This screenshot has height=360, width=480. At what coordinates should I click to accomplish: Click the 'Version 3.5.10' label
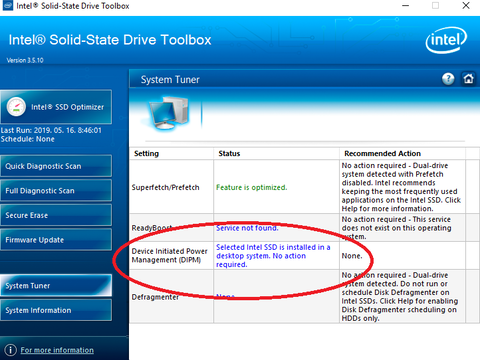[x=25, y=60]
